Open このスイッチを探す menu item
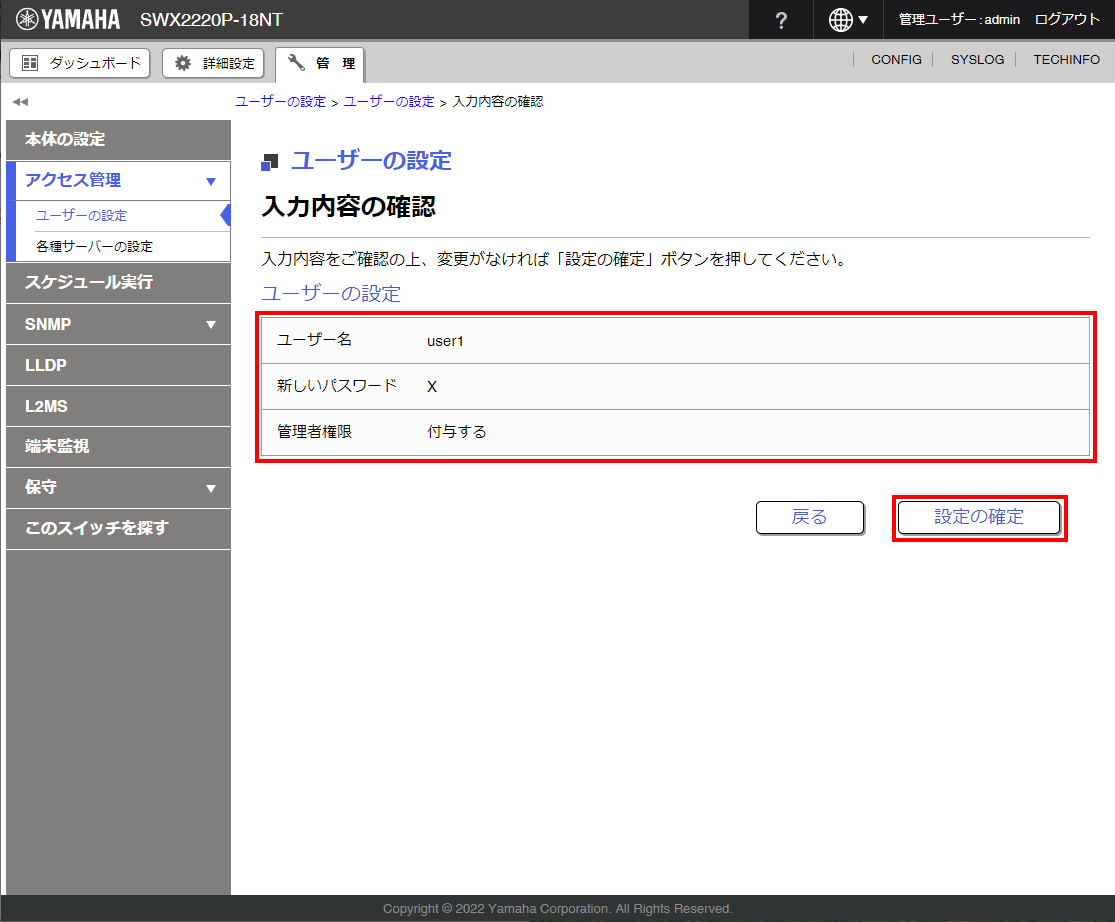Screen dimensions: 1115x922 click(x=97, y=528)
